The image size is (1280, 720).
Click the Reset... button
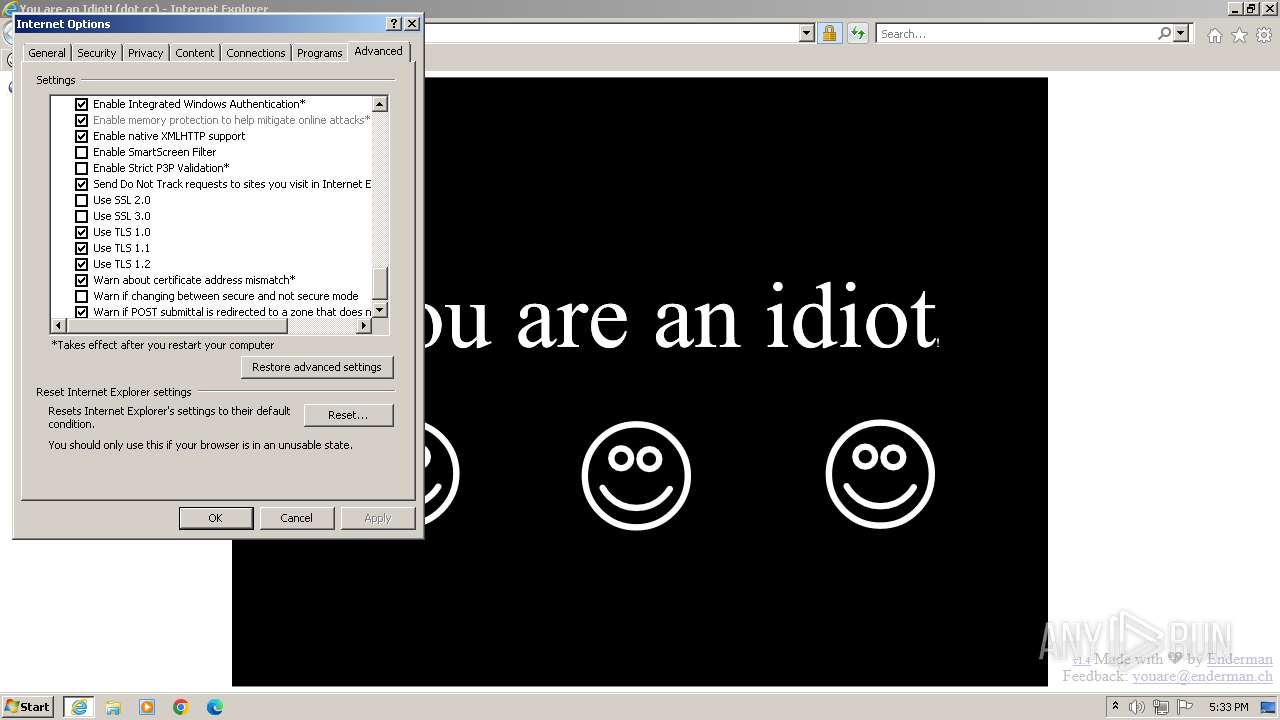click(348, 415)
